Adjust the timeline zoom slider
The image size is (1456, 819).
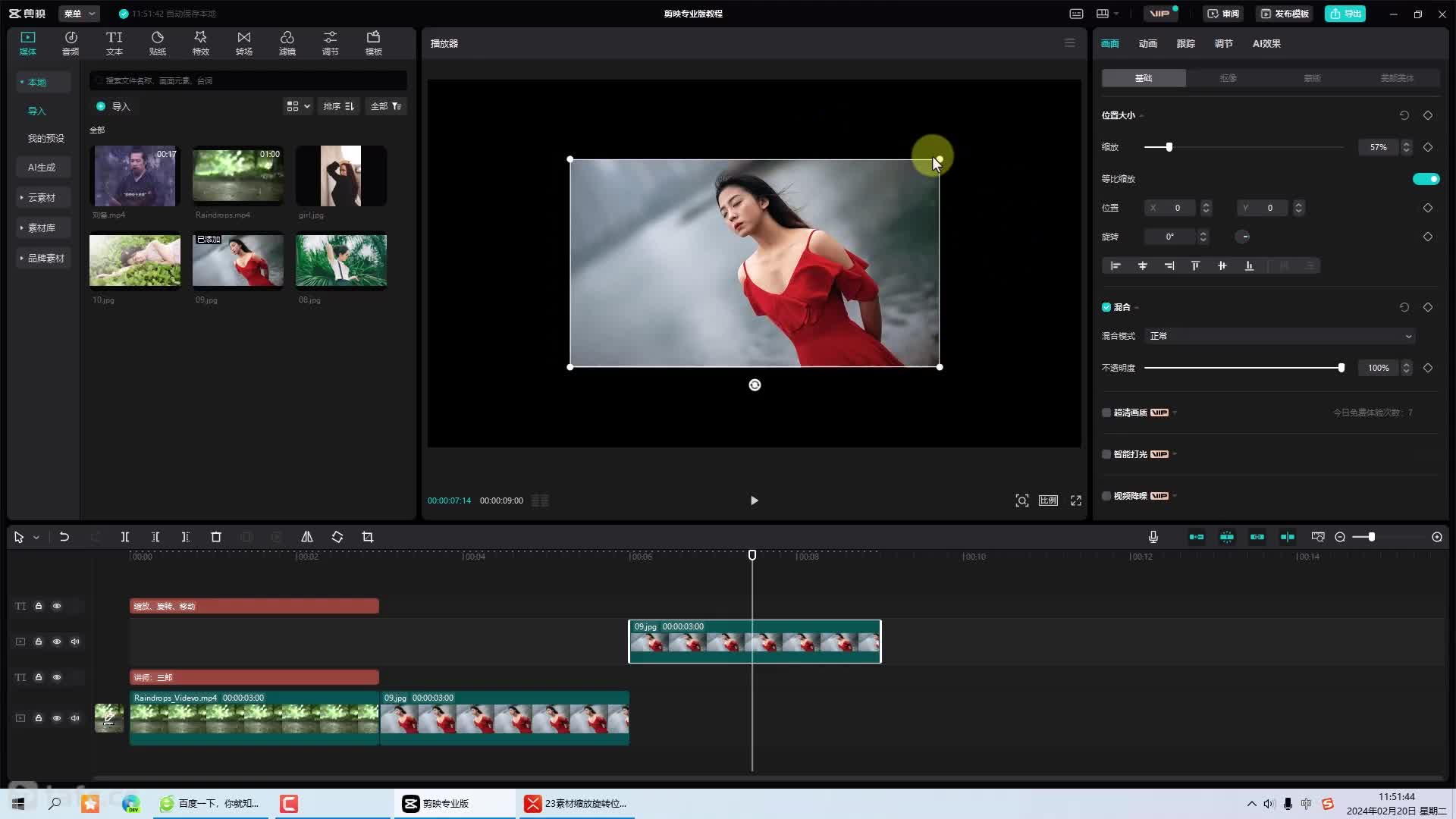point(1388,537)
